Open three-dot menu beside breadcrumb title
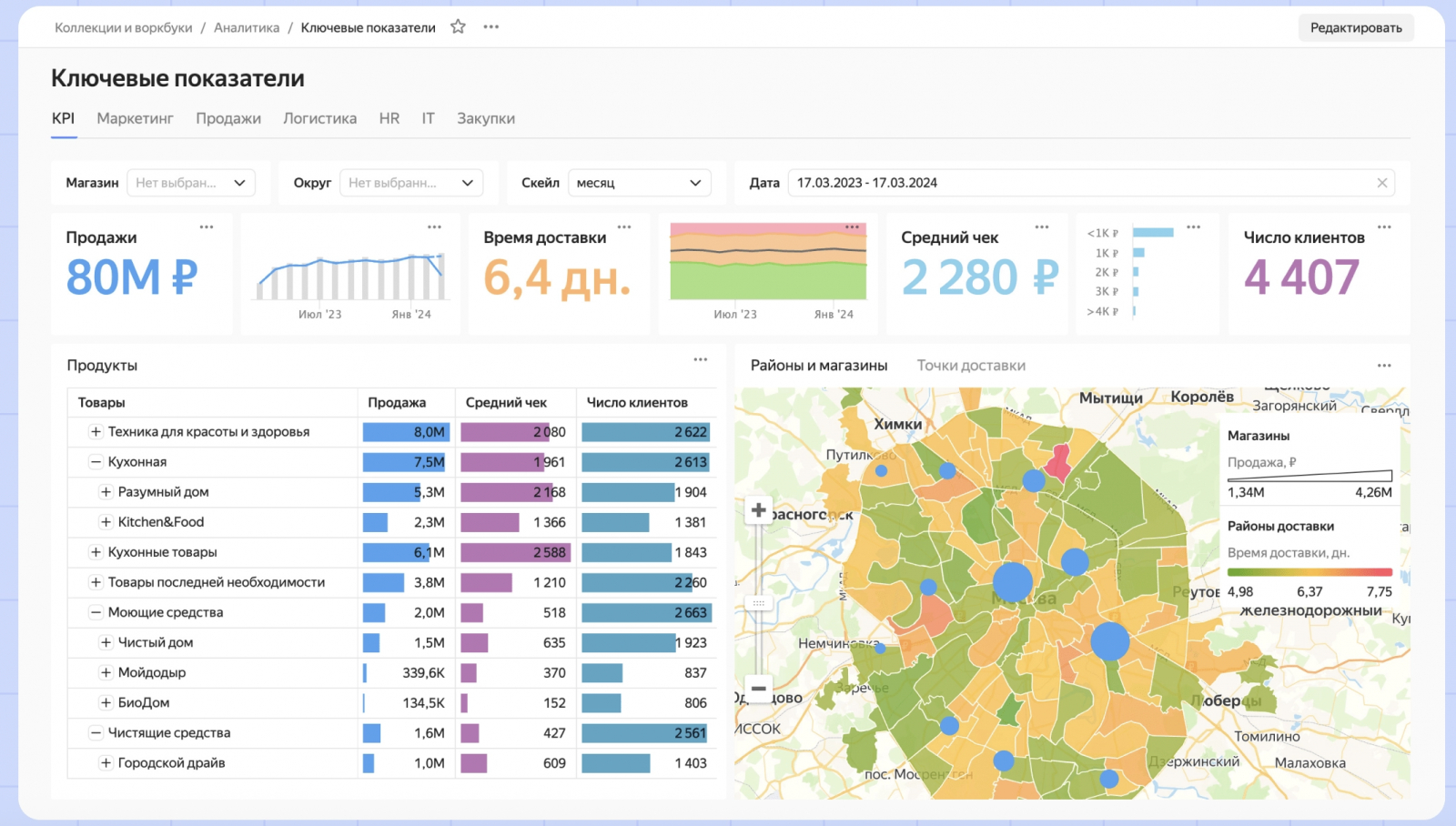Screen dimensions: 1456x826 click(x=491, y=27)
